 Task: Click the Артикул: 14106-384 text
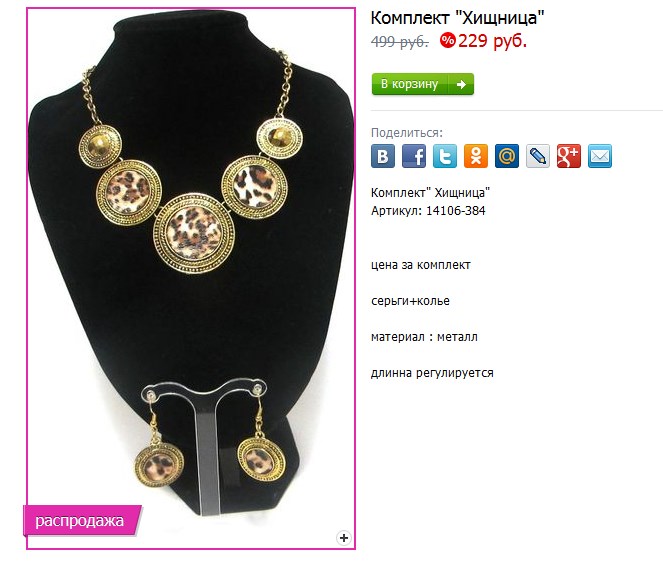pyautogui.click(x=428, y=211)
